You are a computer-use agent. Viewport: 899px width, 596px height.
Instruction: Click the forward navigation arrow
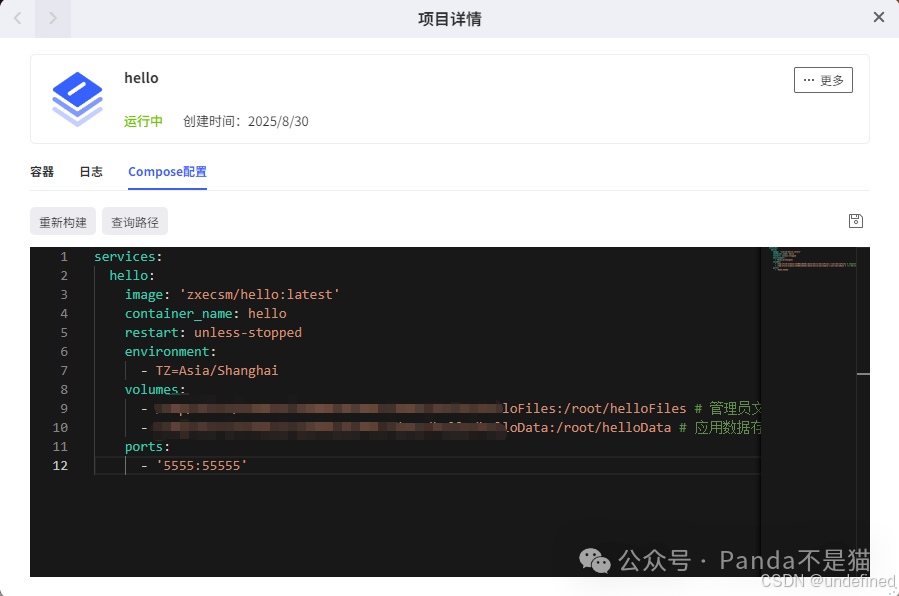(53, 18)
